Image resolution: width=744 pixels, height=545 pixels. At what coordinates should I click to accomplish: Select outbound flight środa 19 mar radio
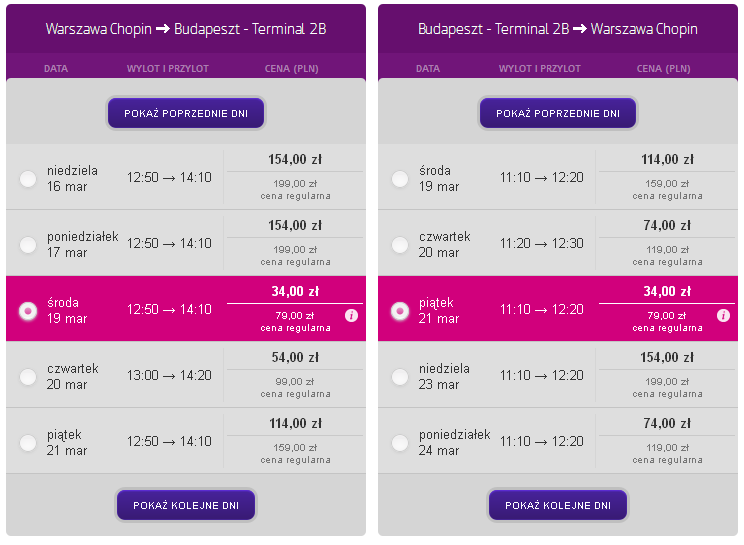pos(28,311)
